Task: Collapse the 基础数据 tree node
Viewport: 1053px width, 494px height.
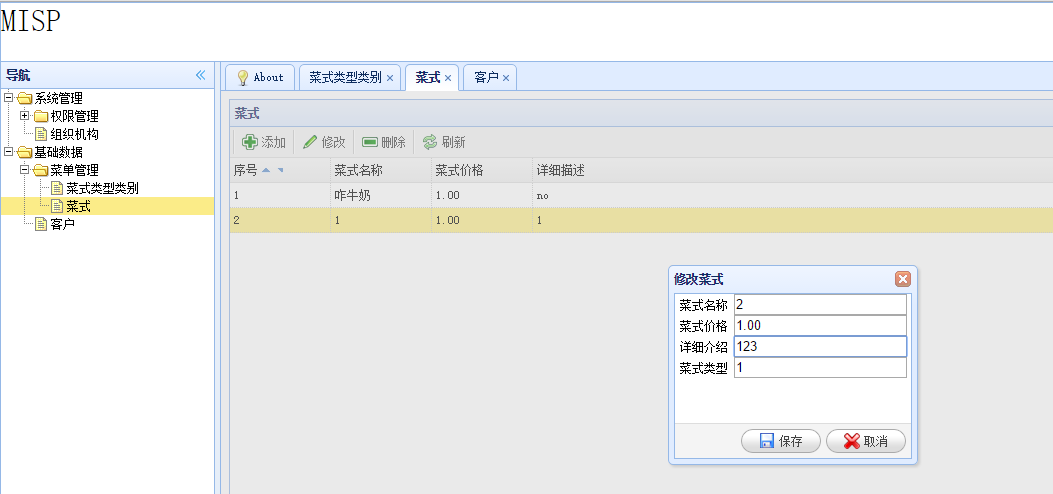Action: click(9, 152)
